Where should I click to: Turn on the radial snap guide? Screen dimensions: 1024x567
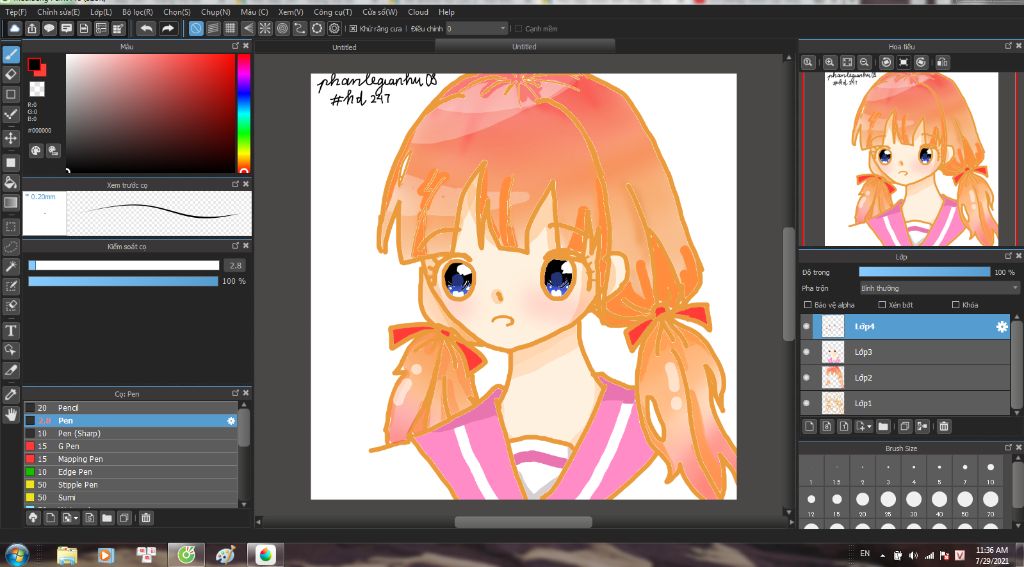(x=264, y=28)
